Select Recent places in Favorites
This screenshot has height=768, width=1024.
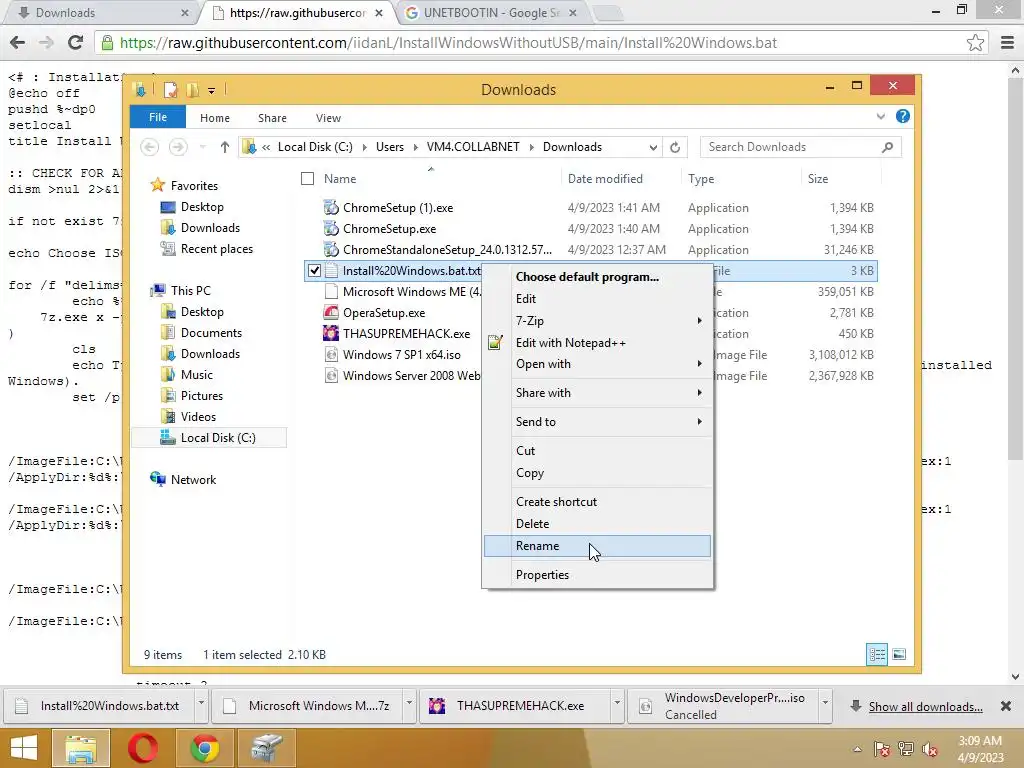[x=217, y=249]
